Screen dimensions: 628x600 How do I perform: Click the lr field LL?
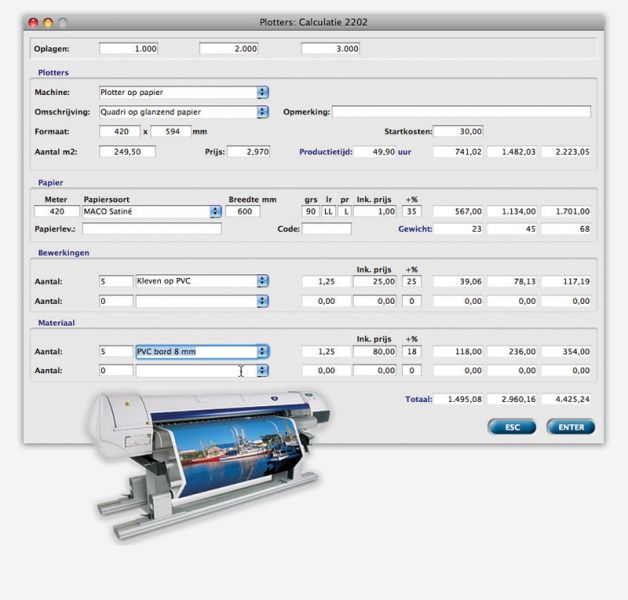(x=328, y=211)
